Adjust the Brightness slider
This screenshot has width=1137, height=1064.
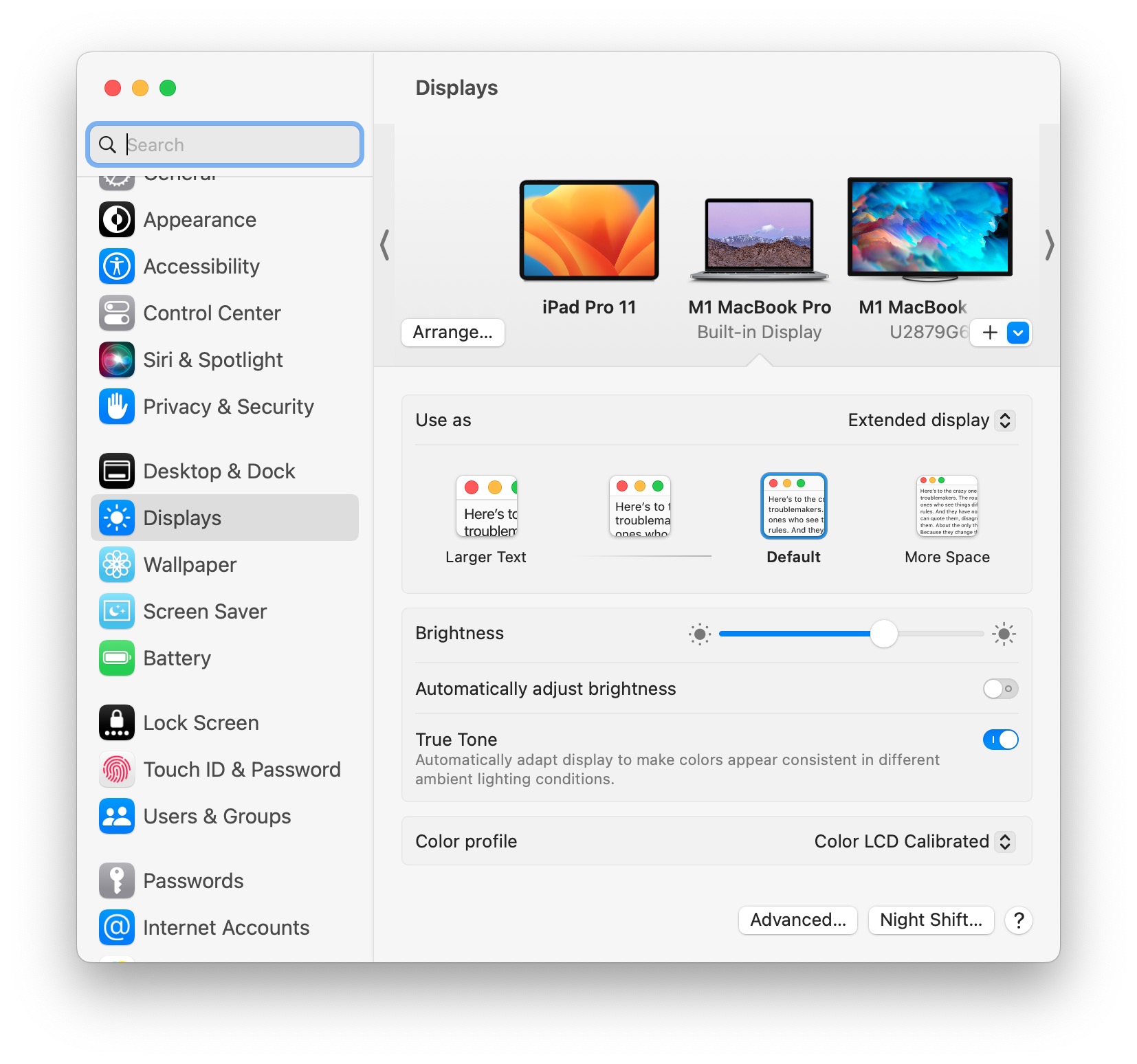tap(884, 634)
